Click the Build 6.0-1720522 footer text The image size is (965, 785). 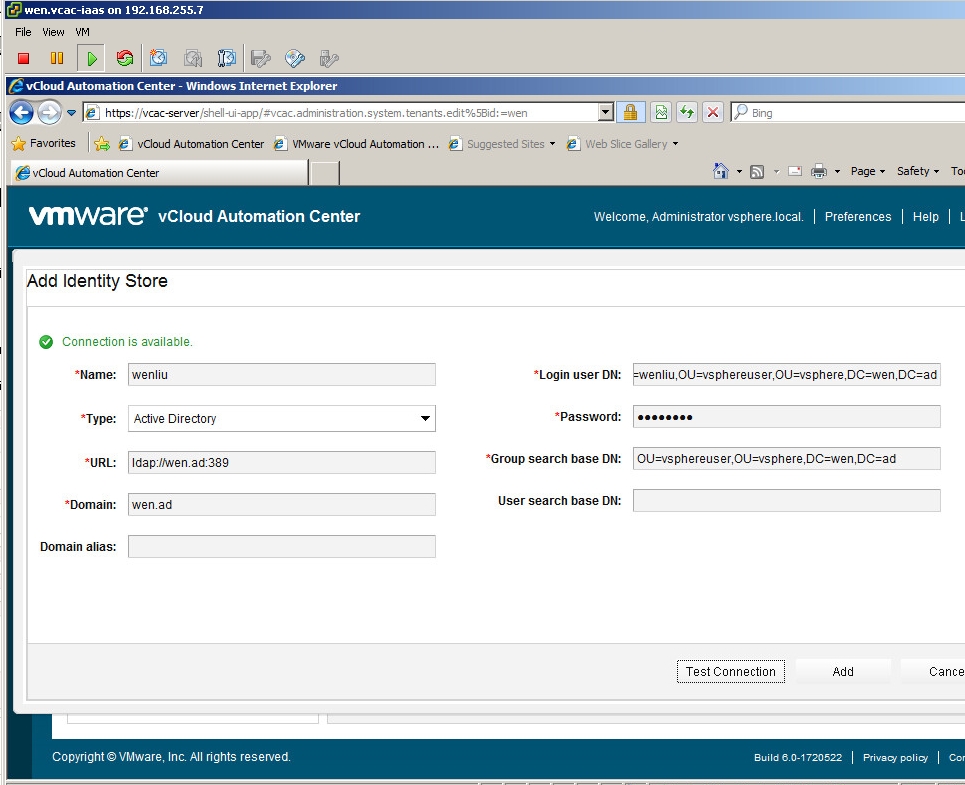[798, 757]
